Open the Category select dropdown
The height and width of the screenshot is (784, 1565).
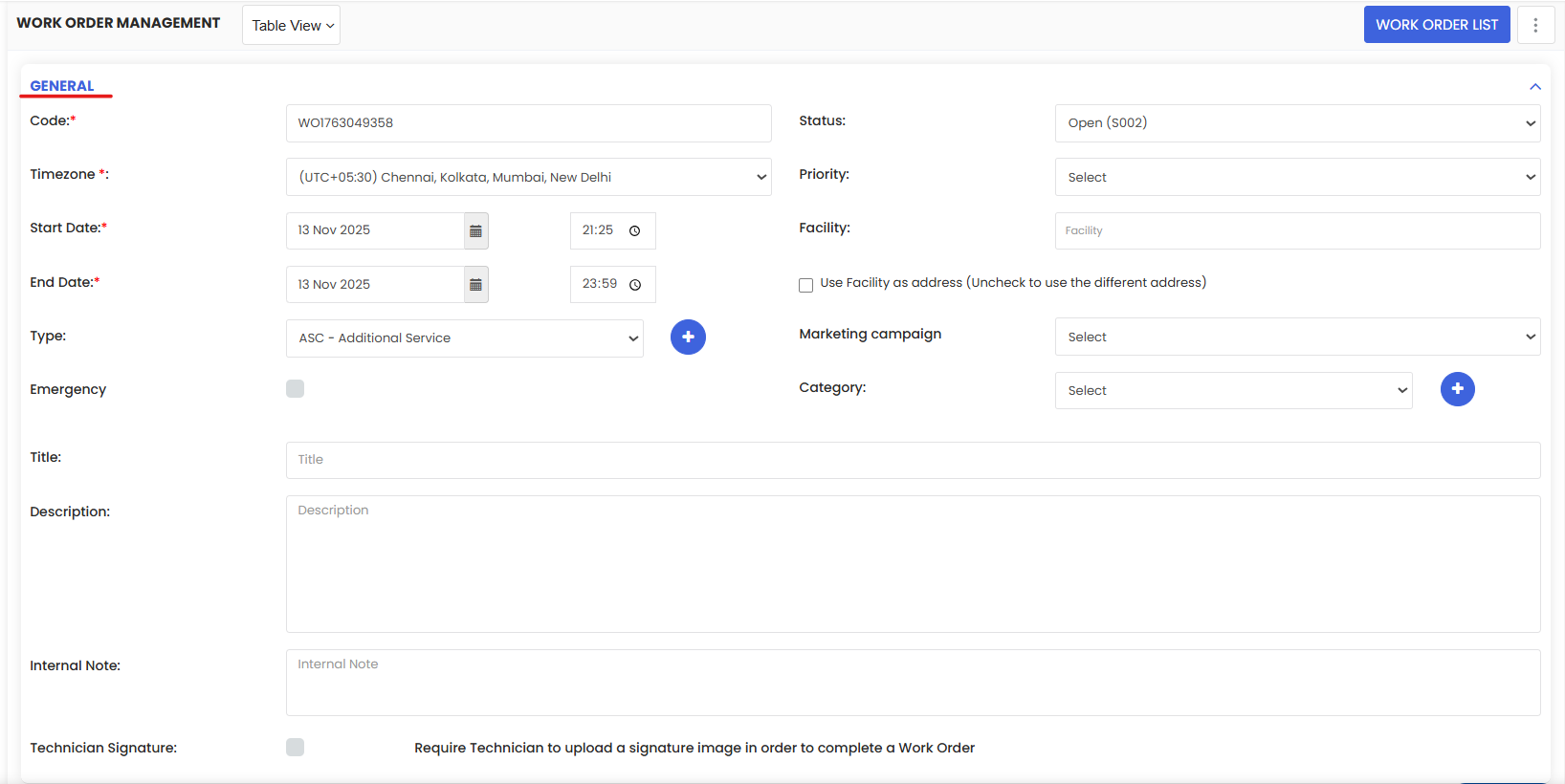tap(1233, 390)
